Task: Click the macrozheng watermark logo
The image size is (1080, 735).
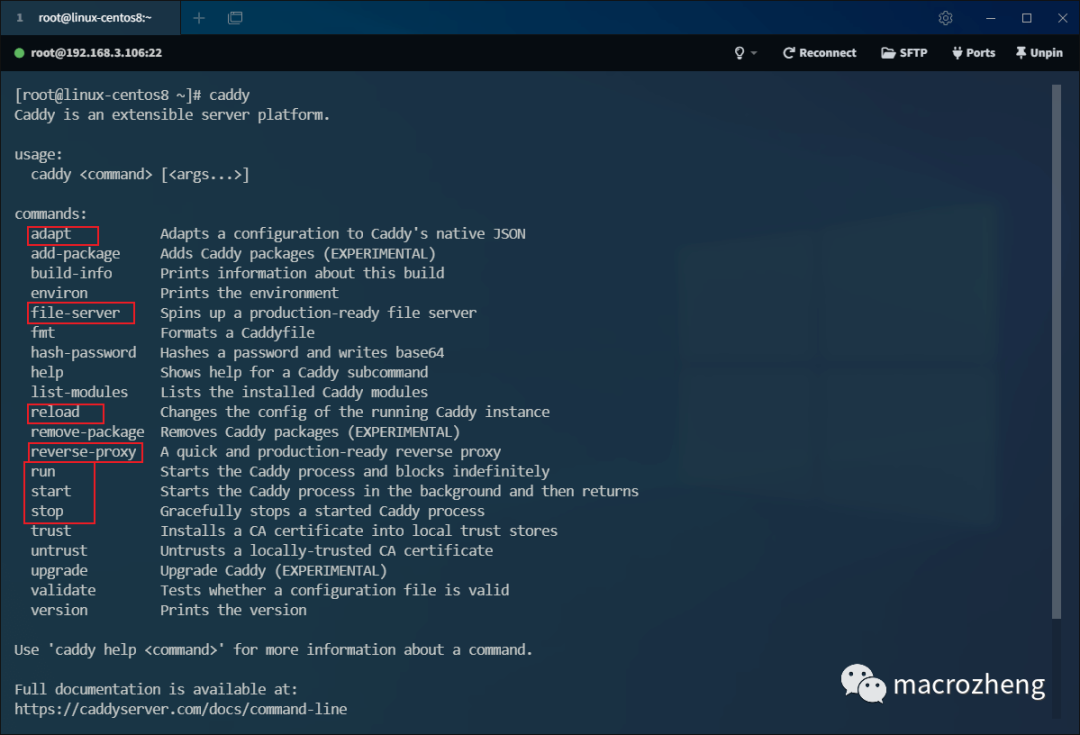Action: 862,684
